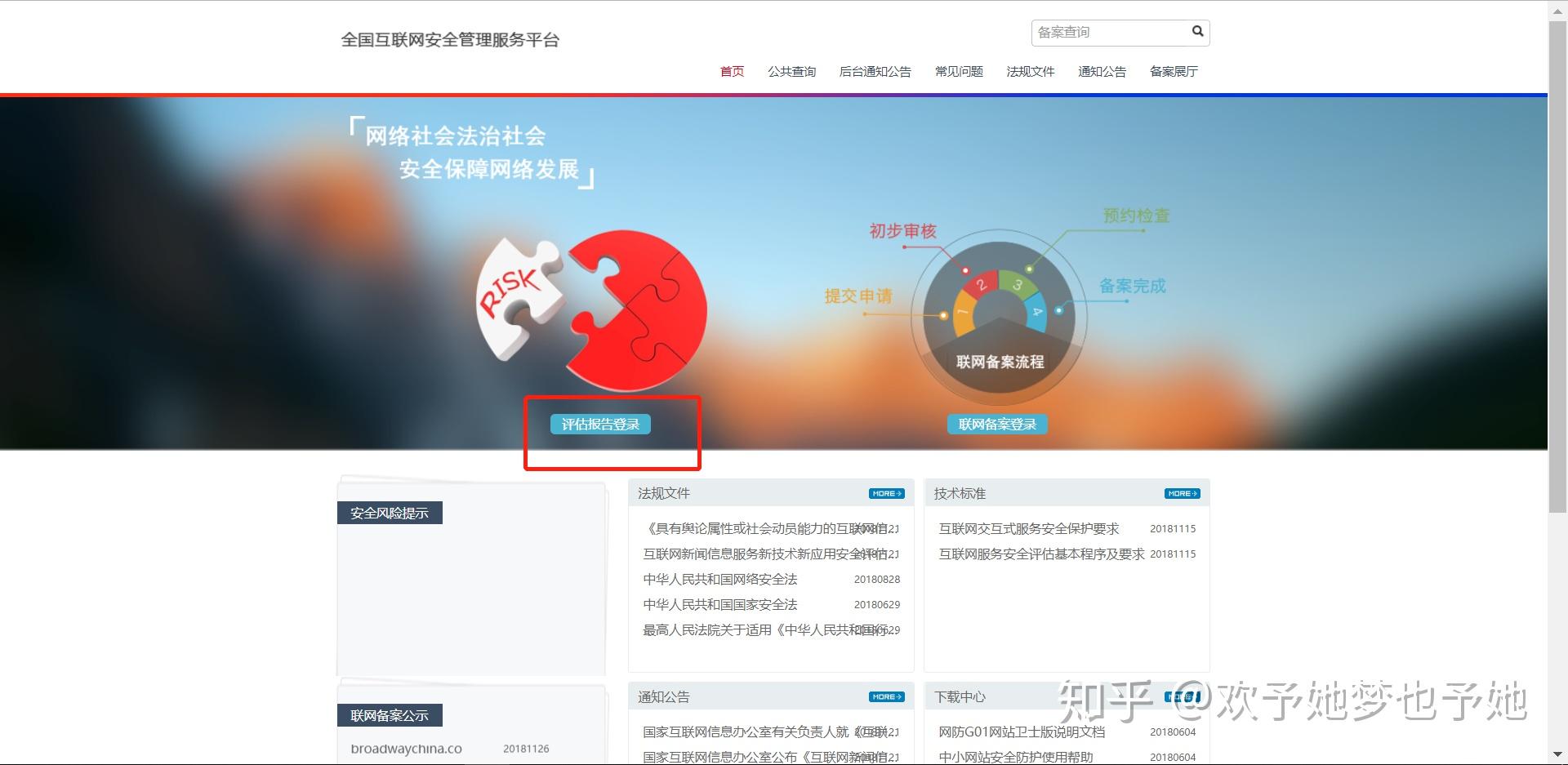Go to 后台通知公告 in navigation

point(875,72)
